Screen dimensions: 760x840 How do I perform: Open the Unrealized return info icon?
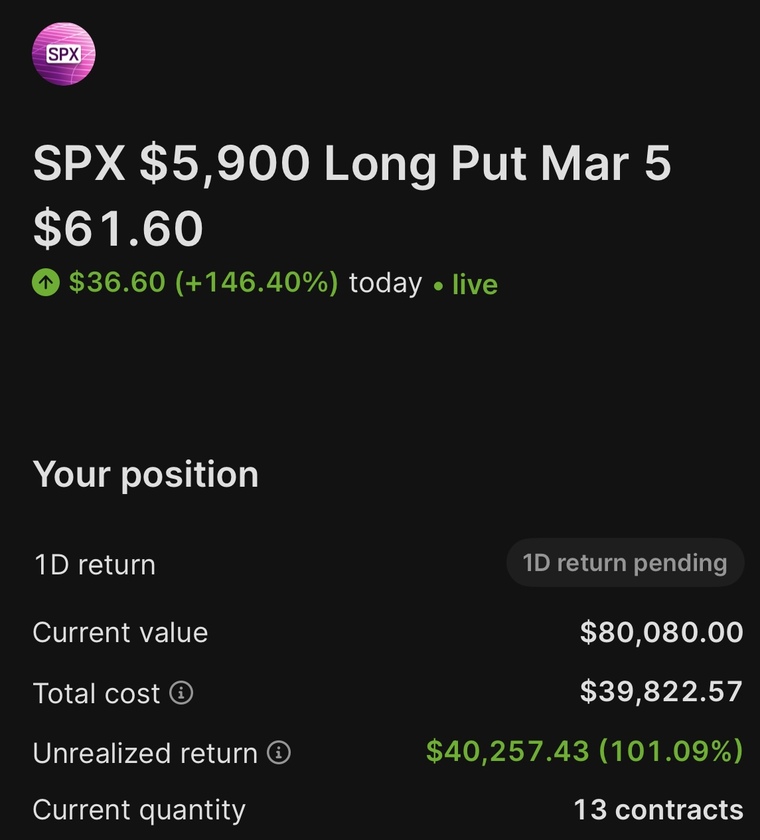[x=279, y=752]
